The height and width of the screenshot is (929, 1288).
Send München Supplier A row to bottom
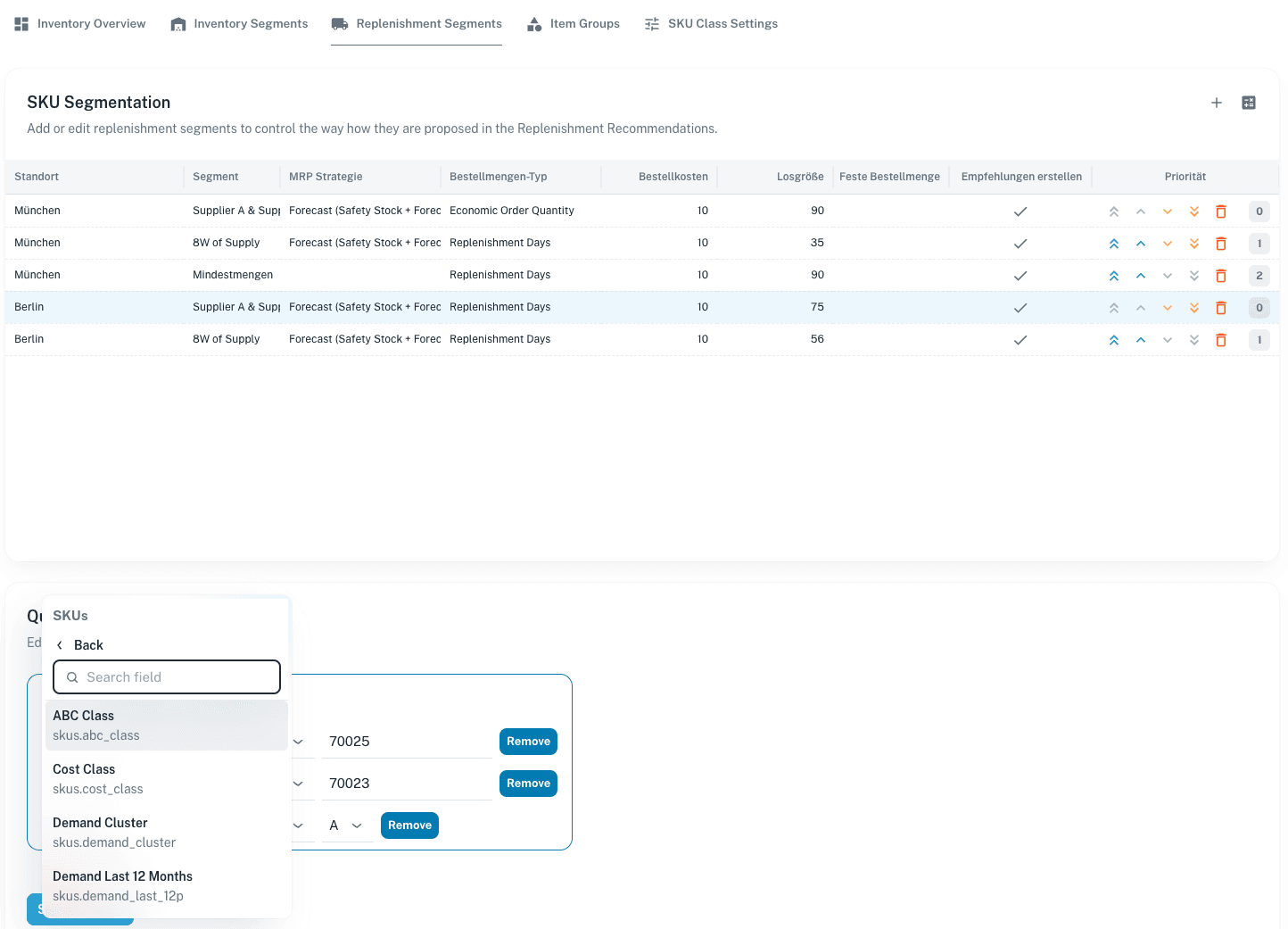[x=1194, y=212]
